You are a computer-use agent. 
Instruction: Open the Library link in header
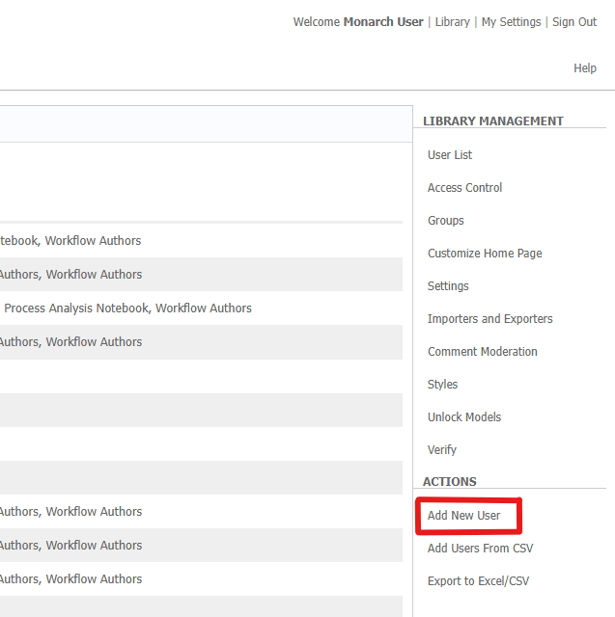click(452, 22)
